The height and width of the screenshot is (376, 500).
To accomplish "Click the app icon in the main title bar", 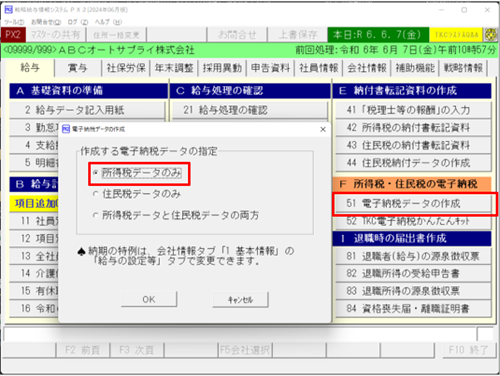I will click(x=8, y=10).
